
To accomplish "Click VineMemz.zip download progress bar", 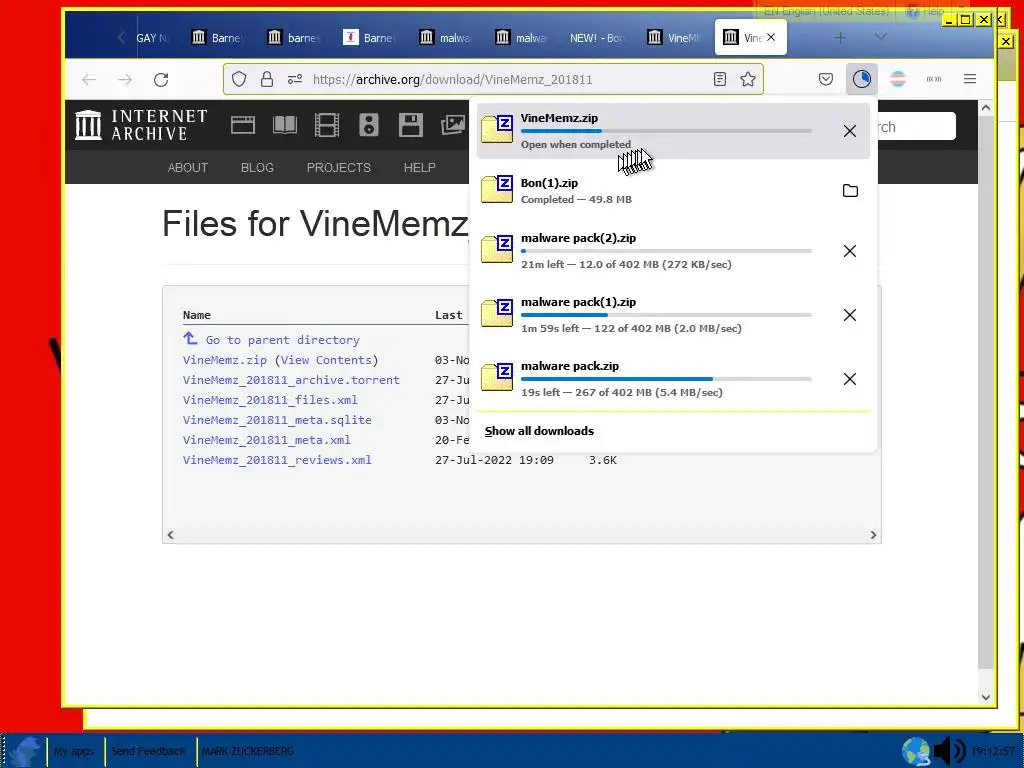I will click(x=666, y=131).
